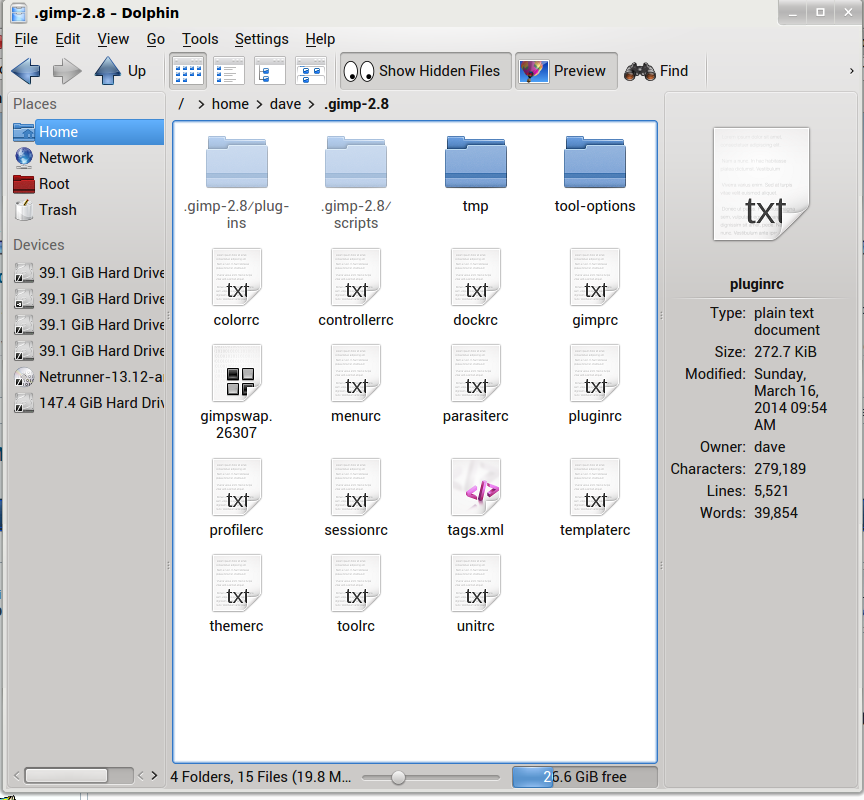Go back with the blue Back arrow
This screenshot has height=800, width=864.
coord(26,71)
